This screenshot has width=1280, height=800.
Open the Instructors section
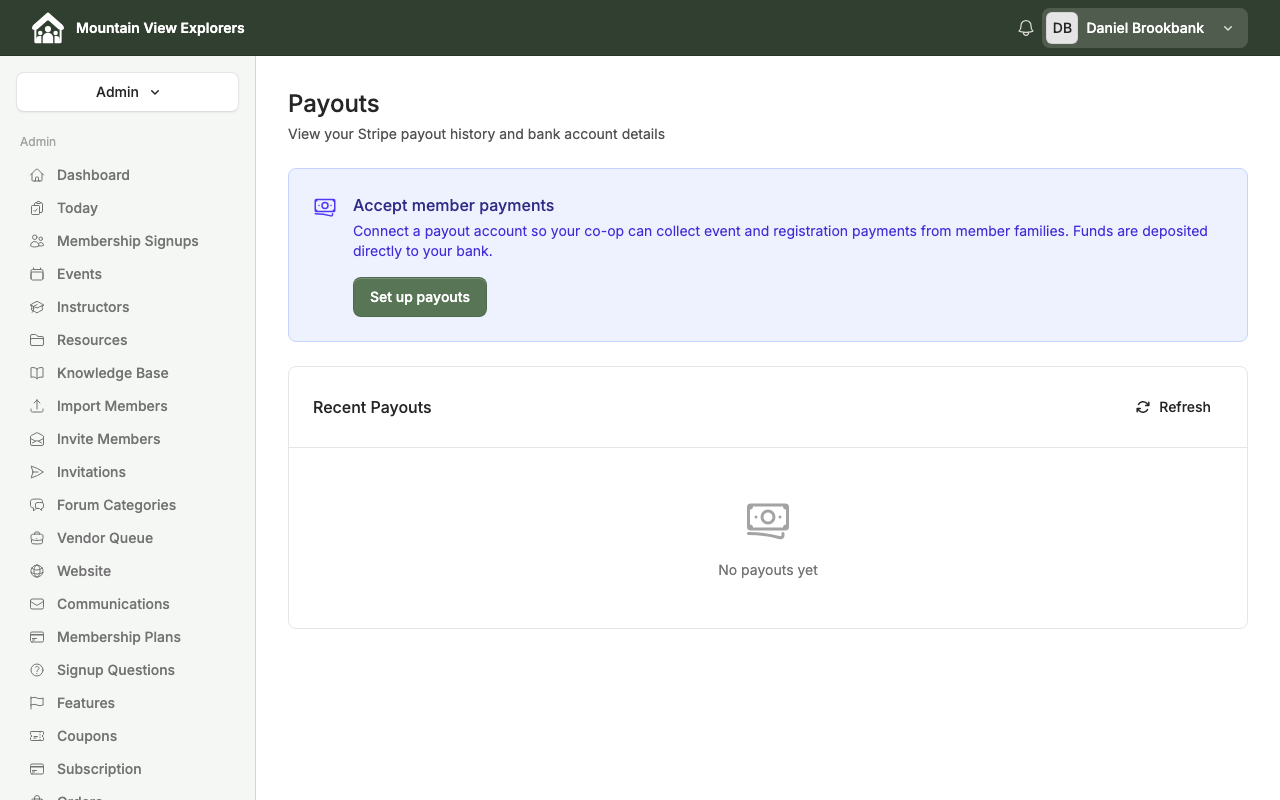[93, 307]
